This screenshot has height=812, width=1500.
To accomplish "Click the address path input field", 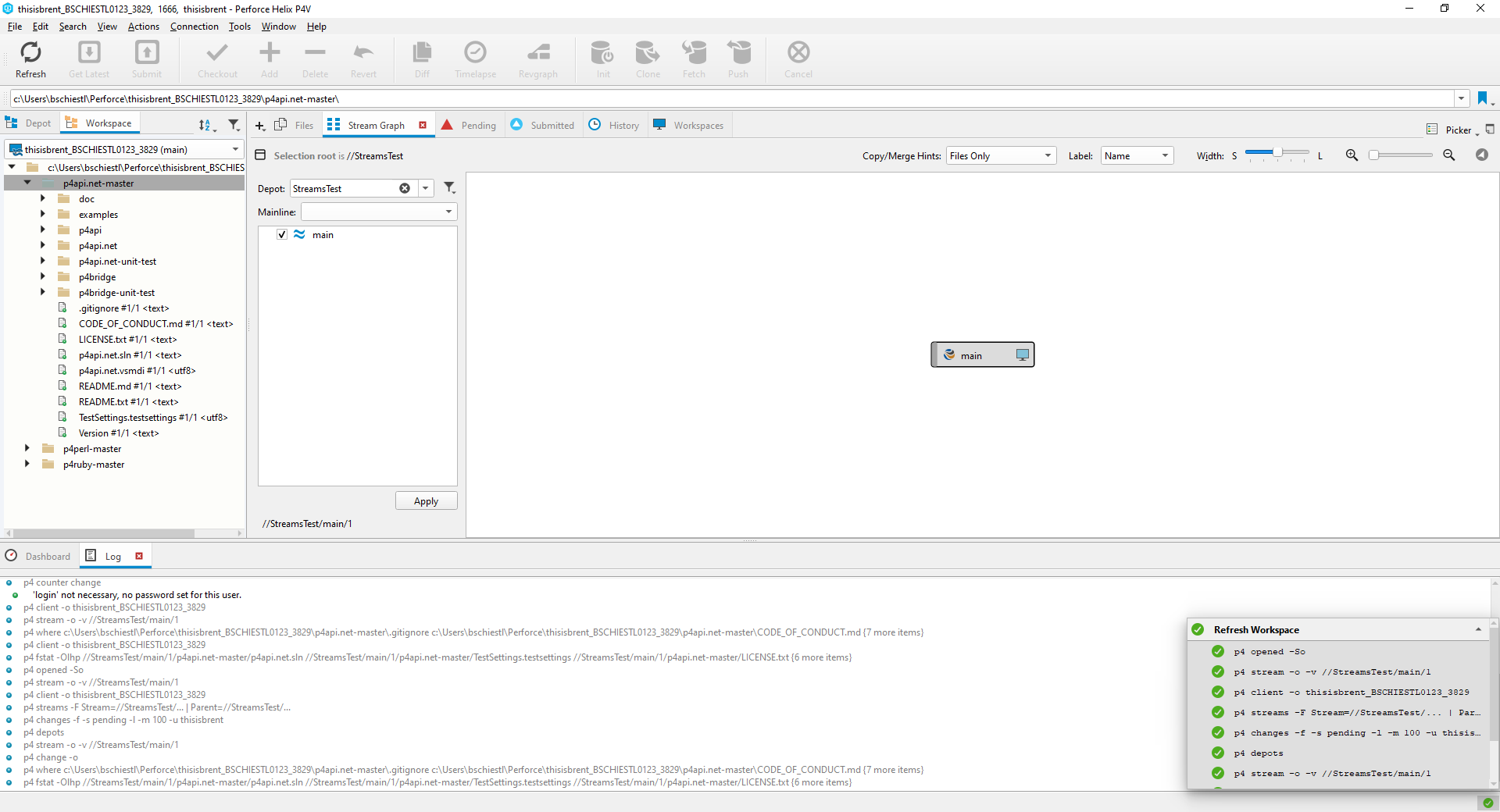I will click(732, 98).
